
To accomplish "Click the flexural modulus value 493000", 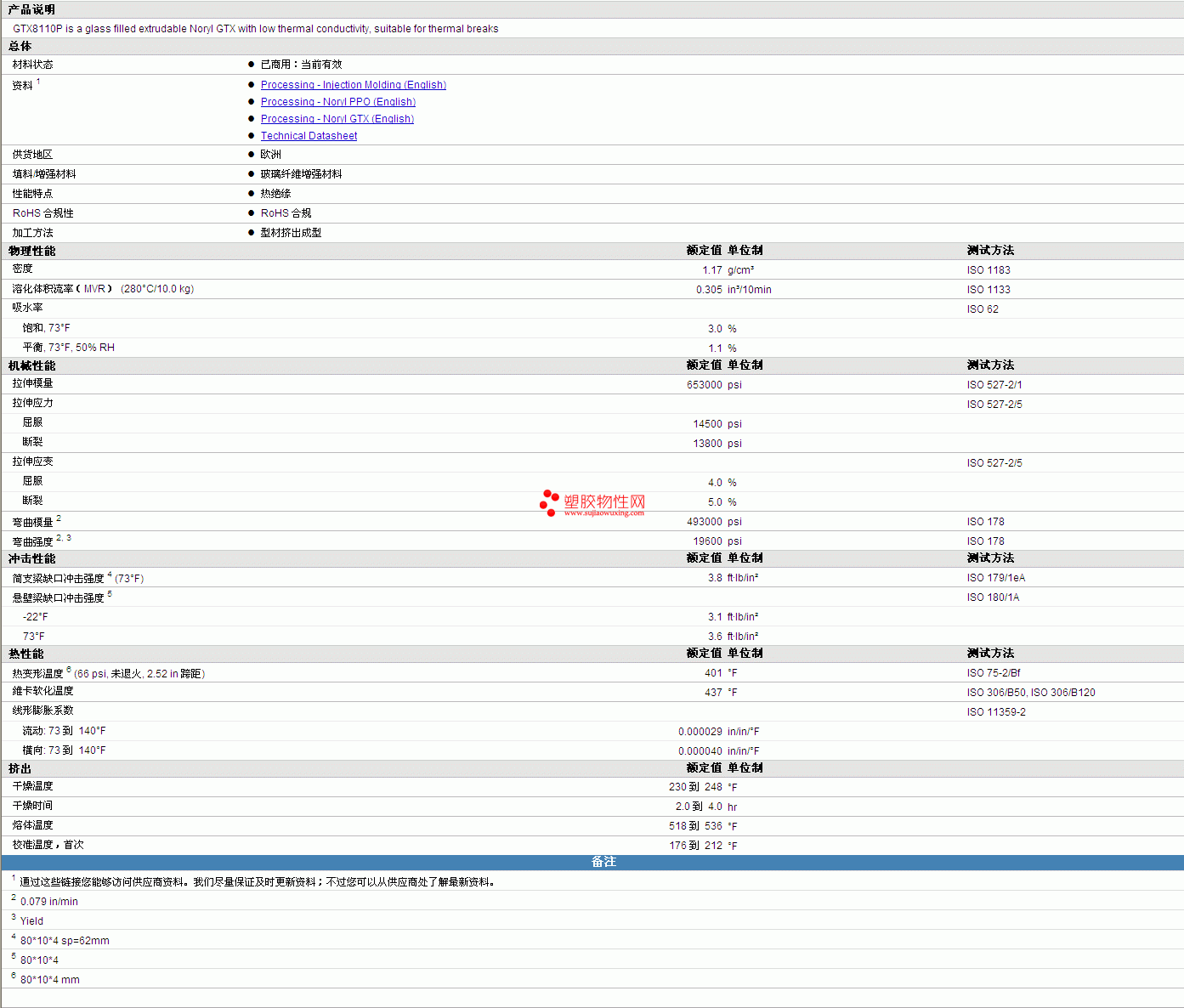I will (705, 522).
